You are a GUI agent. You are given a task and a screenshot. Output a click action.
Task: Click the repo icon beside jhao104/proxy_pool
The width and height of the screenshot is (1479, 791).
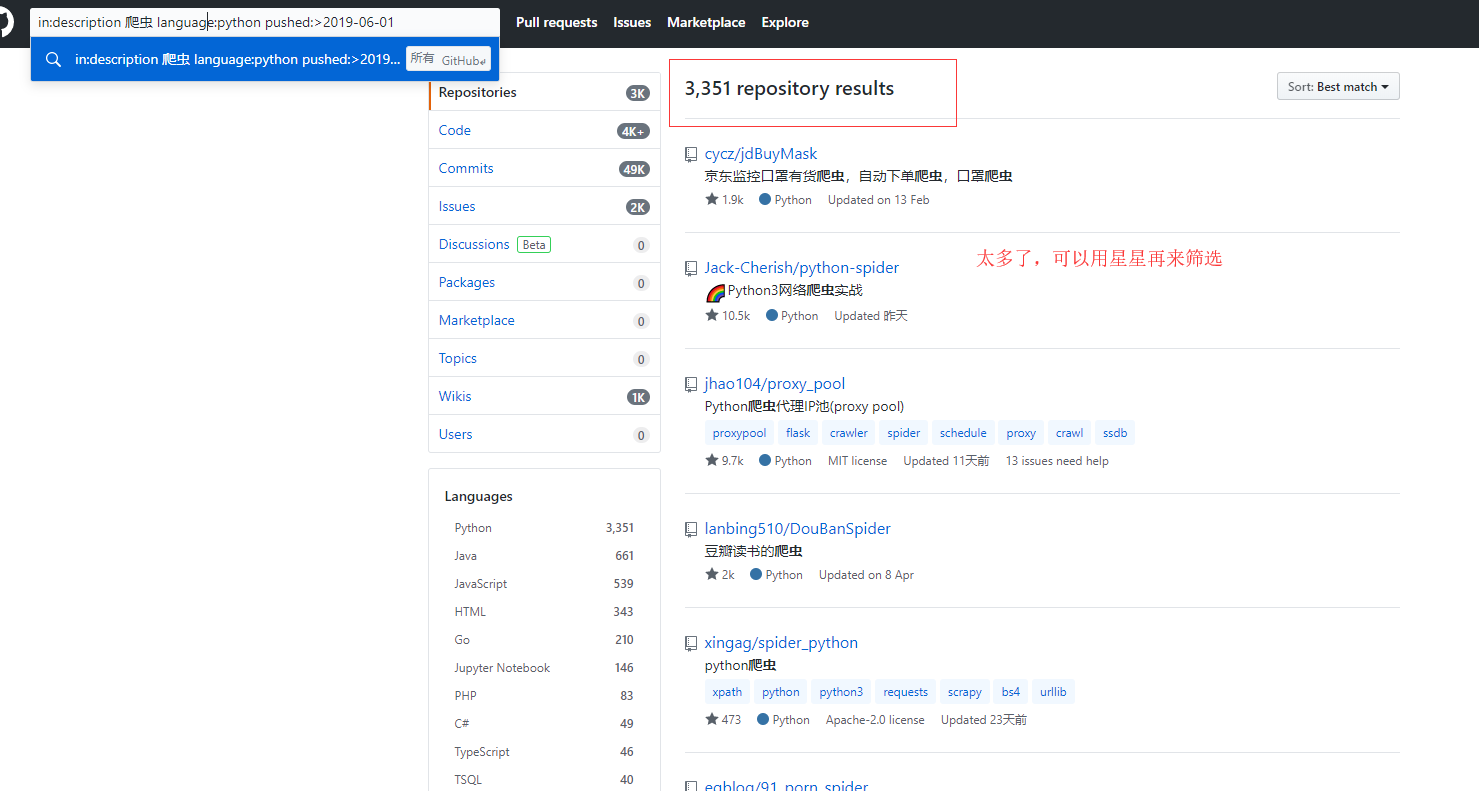(x=691, y=384)
